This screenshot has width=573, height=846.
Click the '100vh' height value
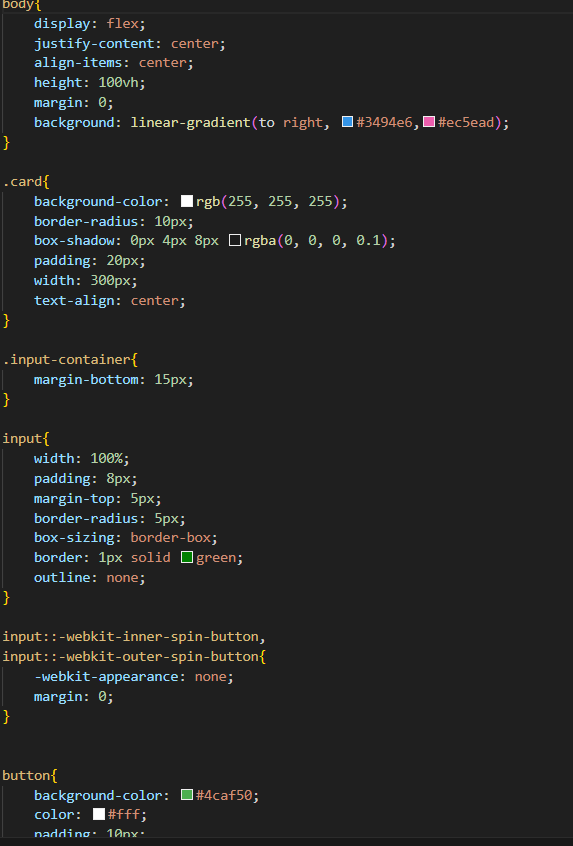pyautogui.click(x=118, y=83)
